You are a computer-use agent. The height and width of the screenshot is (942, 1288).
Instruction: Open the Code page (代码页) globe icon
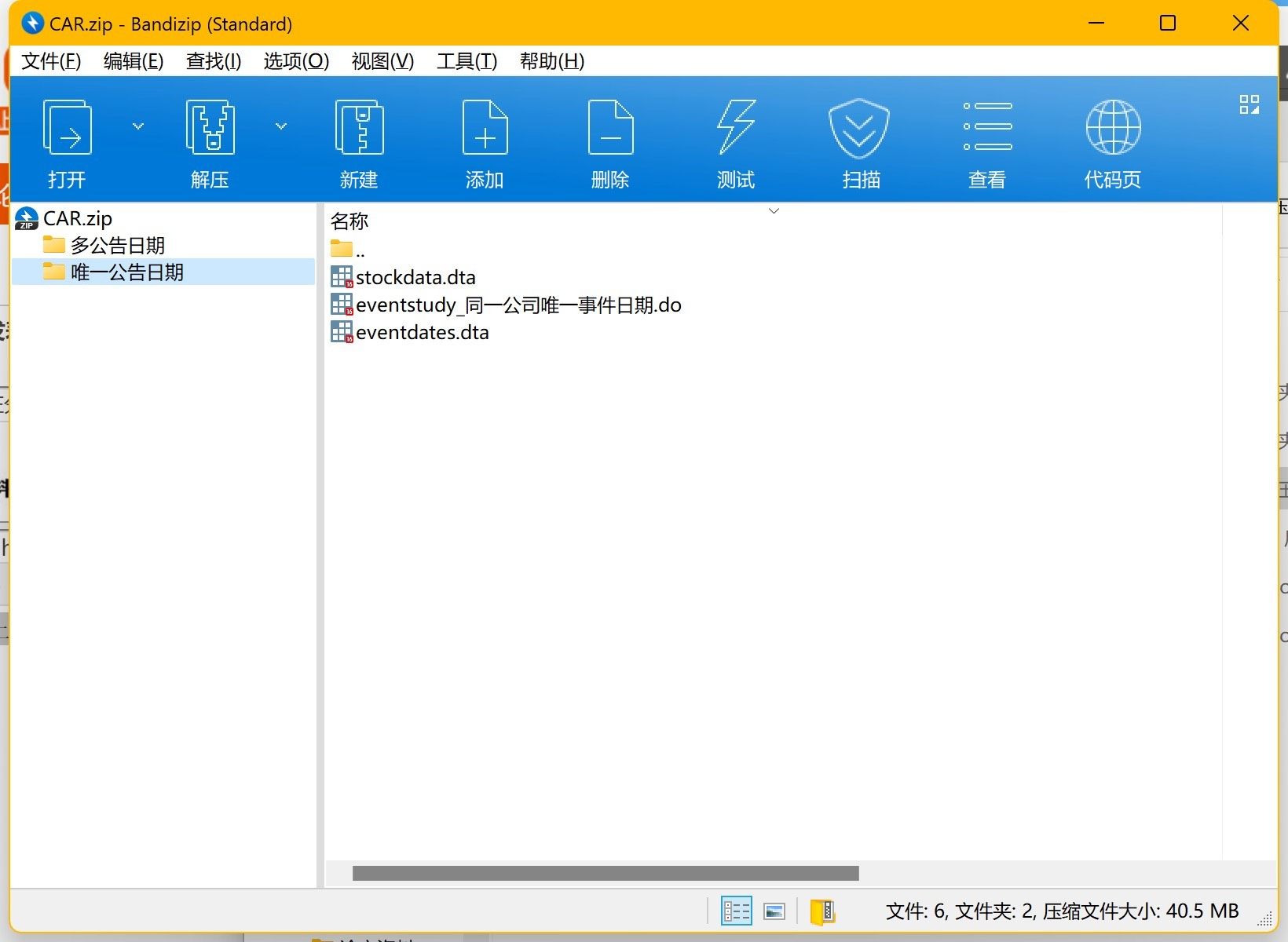click(x=1113, y=128)
